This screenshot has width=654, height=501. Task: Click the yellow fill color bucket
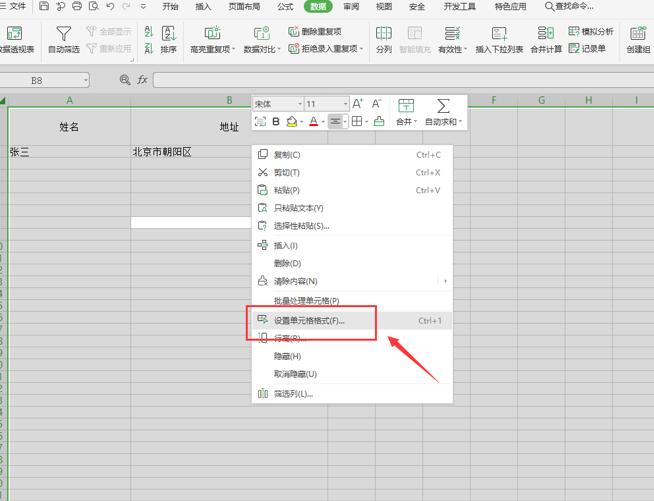[x=292, y=121]
